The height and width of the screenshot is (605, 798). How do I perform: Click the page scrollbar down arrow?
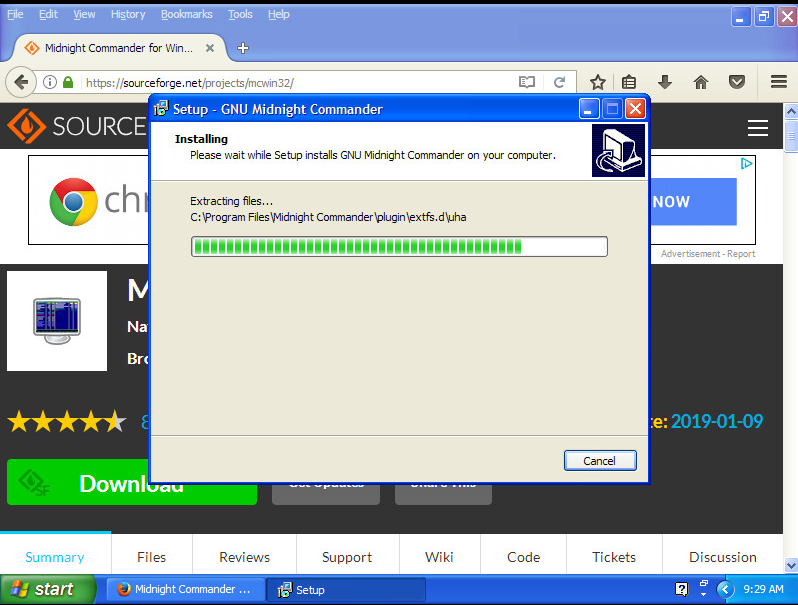coord(791,565)
